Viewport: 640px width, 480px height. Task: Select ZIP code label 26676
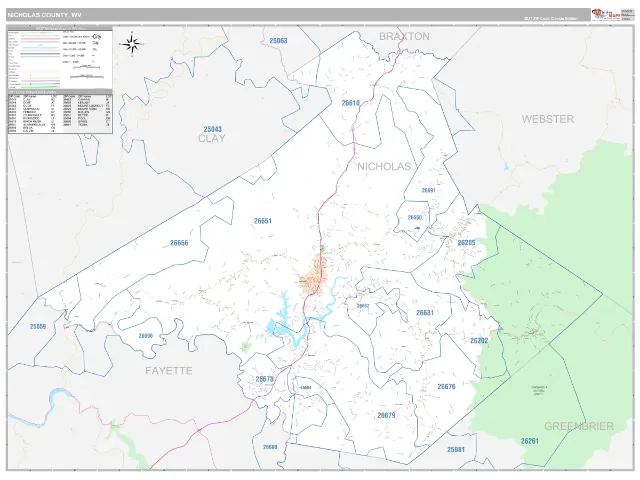point(446,387)
